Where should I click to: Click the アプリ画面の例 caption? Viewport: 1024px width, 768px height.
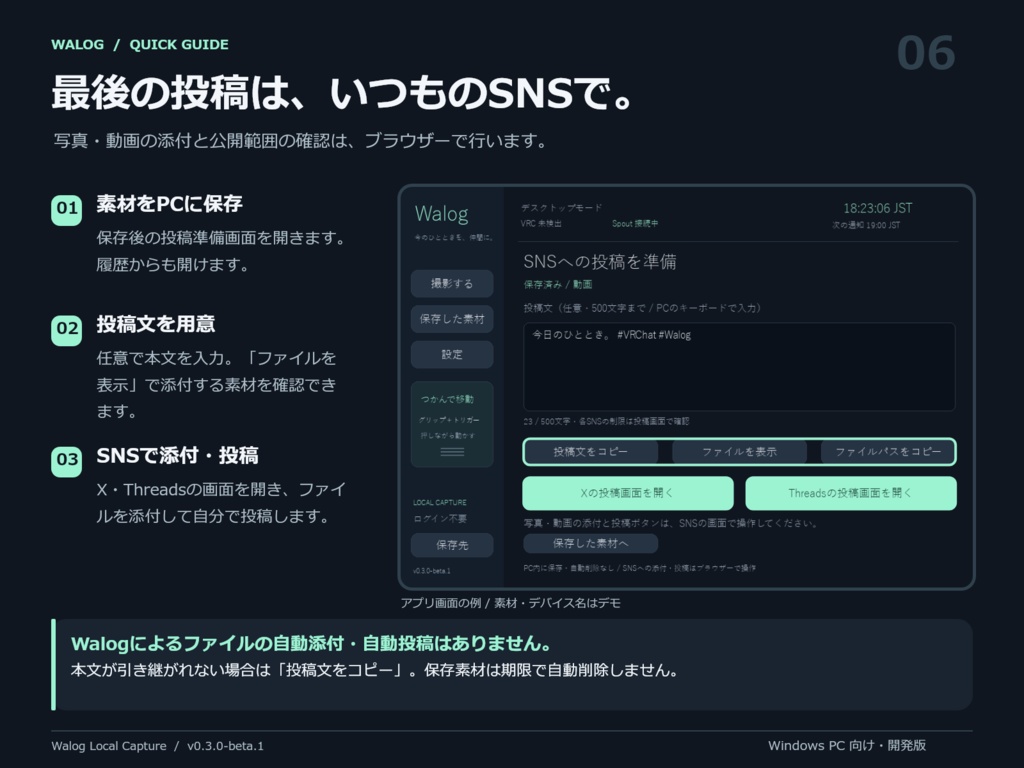click(x=510, y=603)
